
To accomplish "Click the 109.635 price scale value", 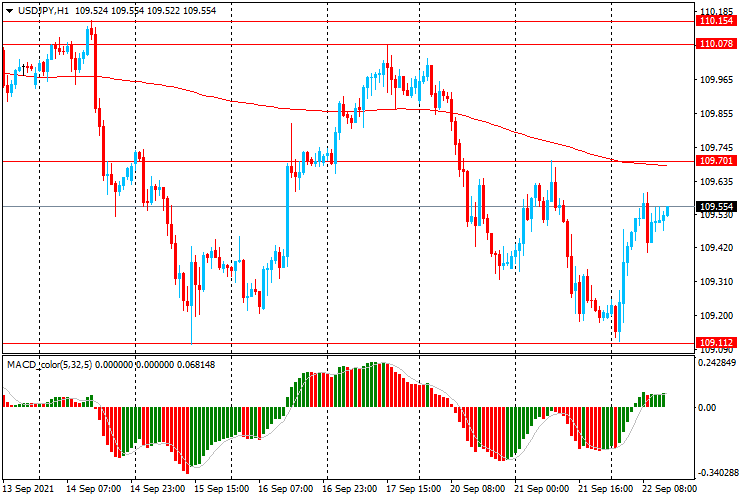I will (716, 182).
